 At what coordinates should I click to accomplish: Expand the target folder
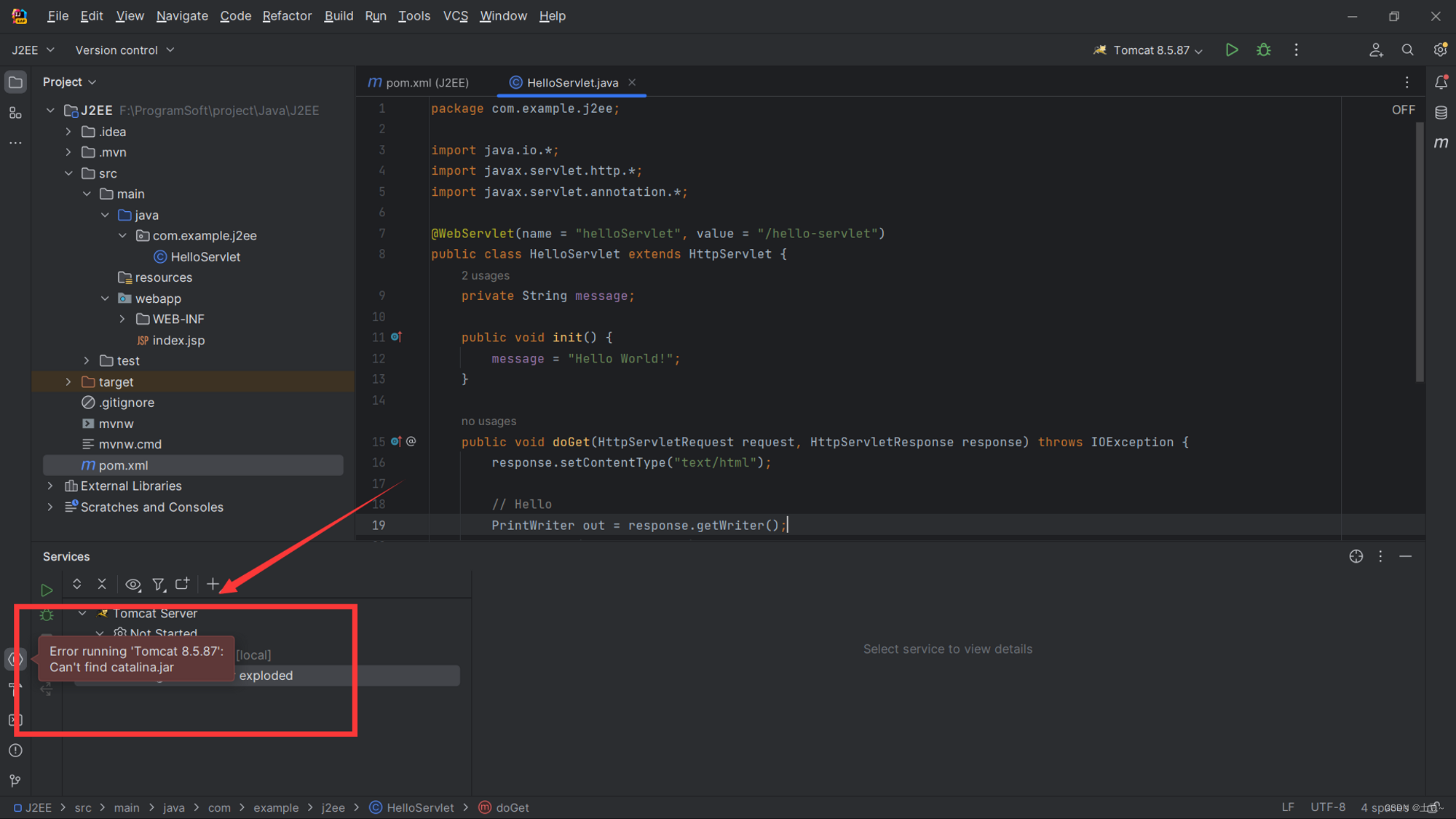(x=68, y=382)
